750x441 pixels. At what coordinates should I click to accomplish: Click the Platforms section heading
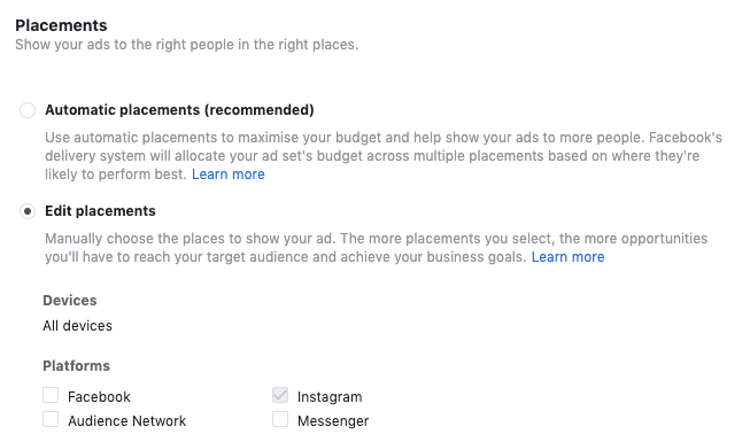[x=77, y=366]
